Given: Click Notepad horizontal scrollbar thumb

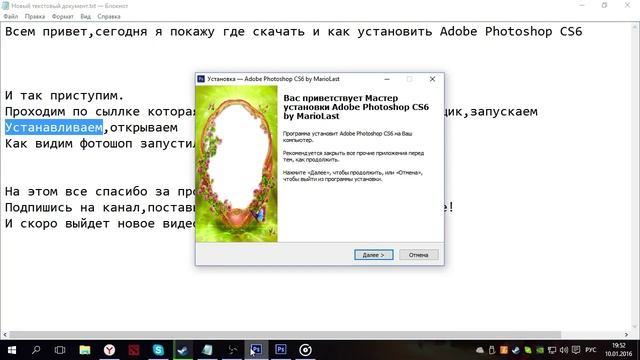Looking at the screenshot, I should pyautogui.click(x=285, y=335).
